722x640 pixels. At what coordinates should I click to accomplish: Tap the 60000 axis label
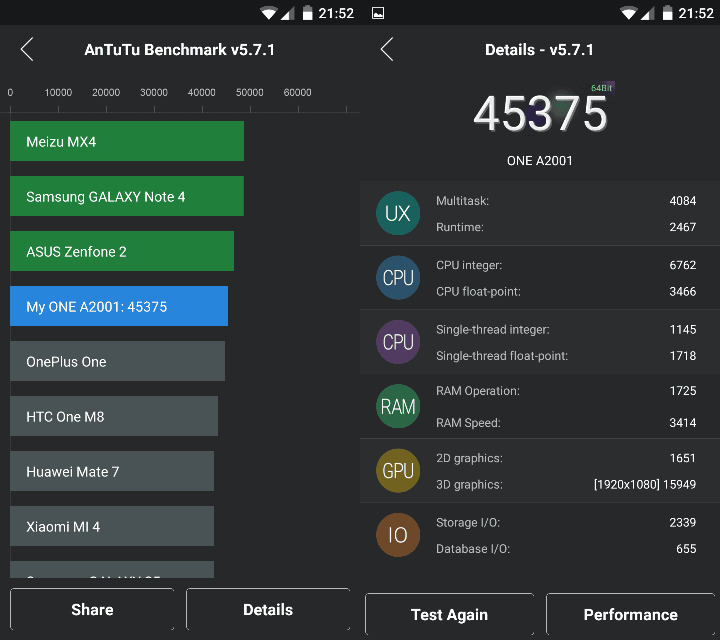297,93
